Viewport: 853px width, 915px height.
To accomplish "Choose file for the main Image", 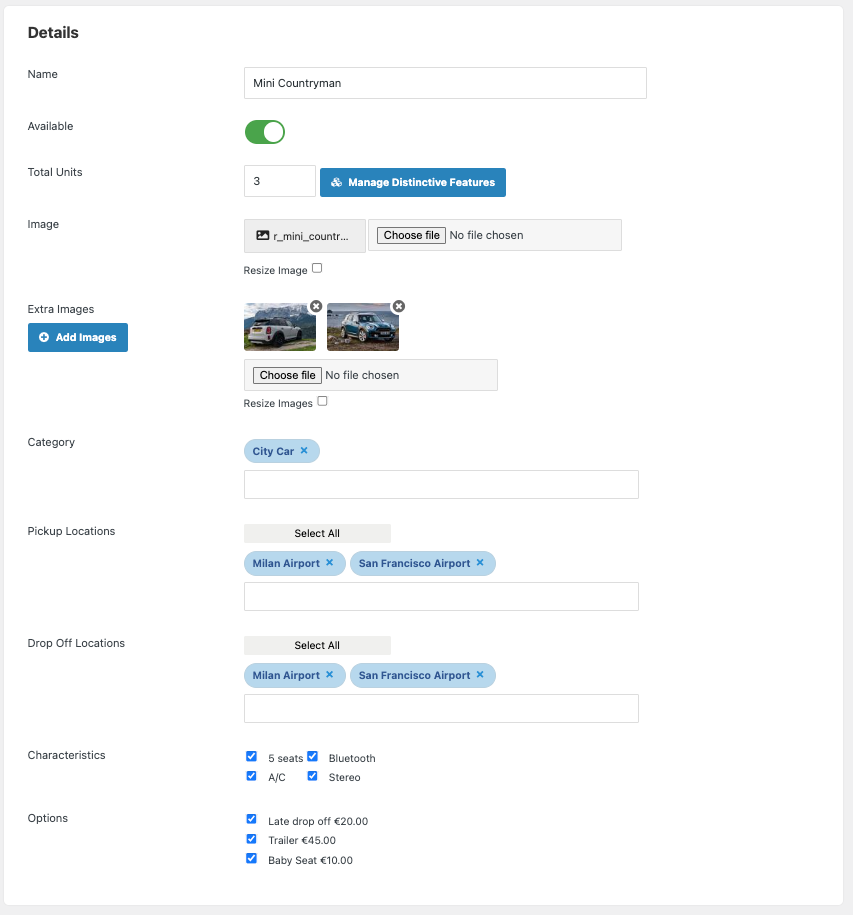I will pyautogui.click(x=411, y=235).
